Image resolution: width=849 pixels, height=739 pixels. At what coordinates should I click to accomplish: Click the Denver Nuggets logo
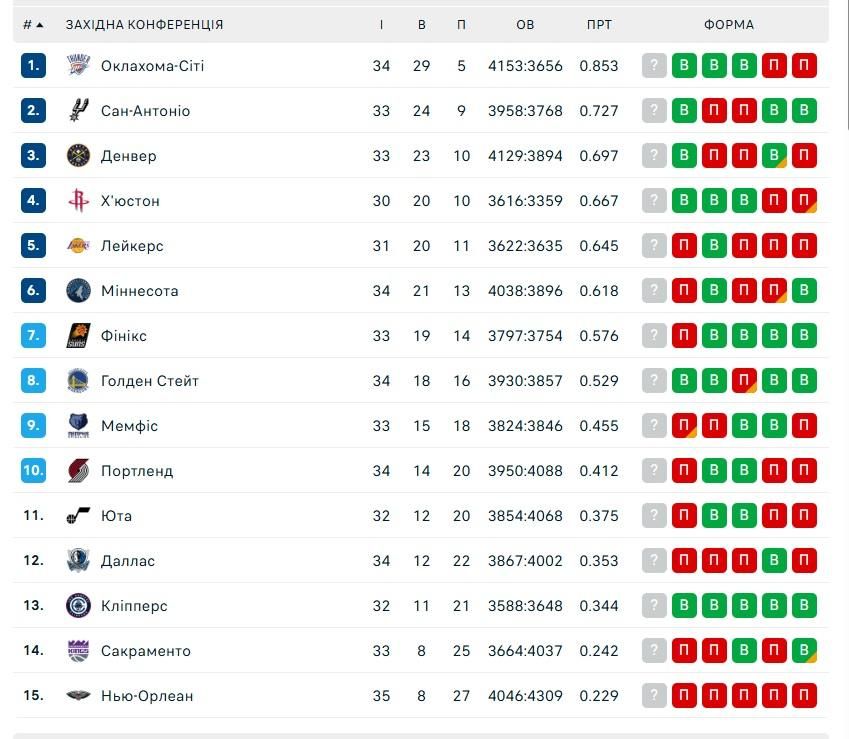coord(78,156)
